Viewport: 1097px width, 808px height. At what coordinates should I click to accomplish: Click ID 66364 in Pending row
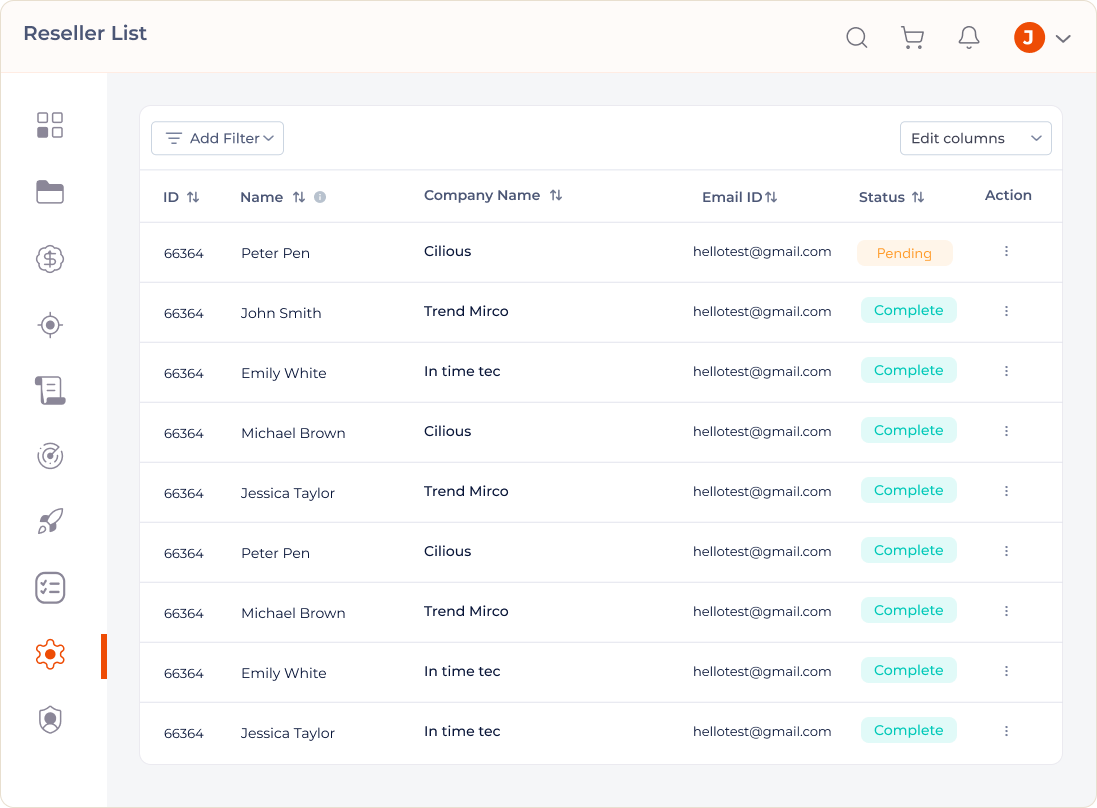tap(183, 253)
